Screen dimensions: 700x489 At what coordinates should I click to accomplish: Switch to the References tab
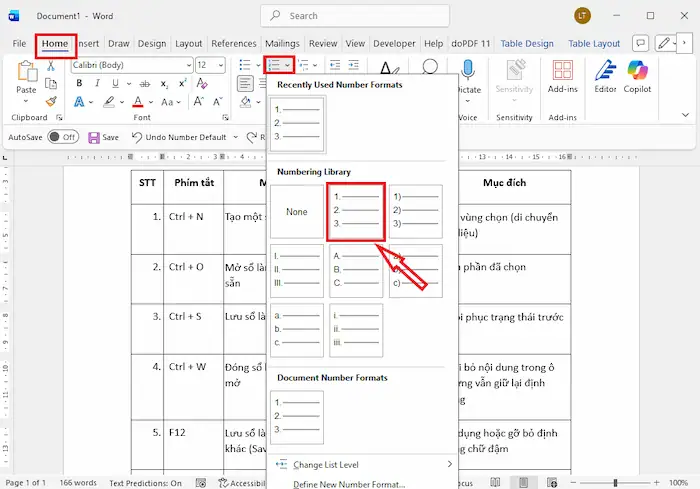234,44
